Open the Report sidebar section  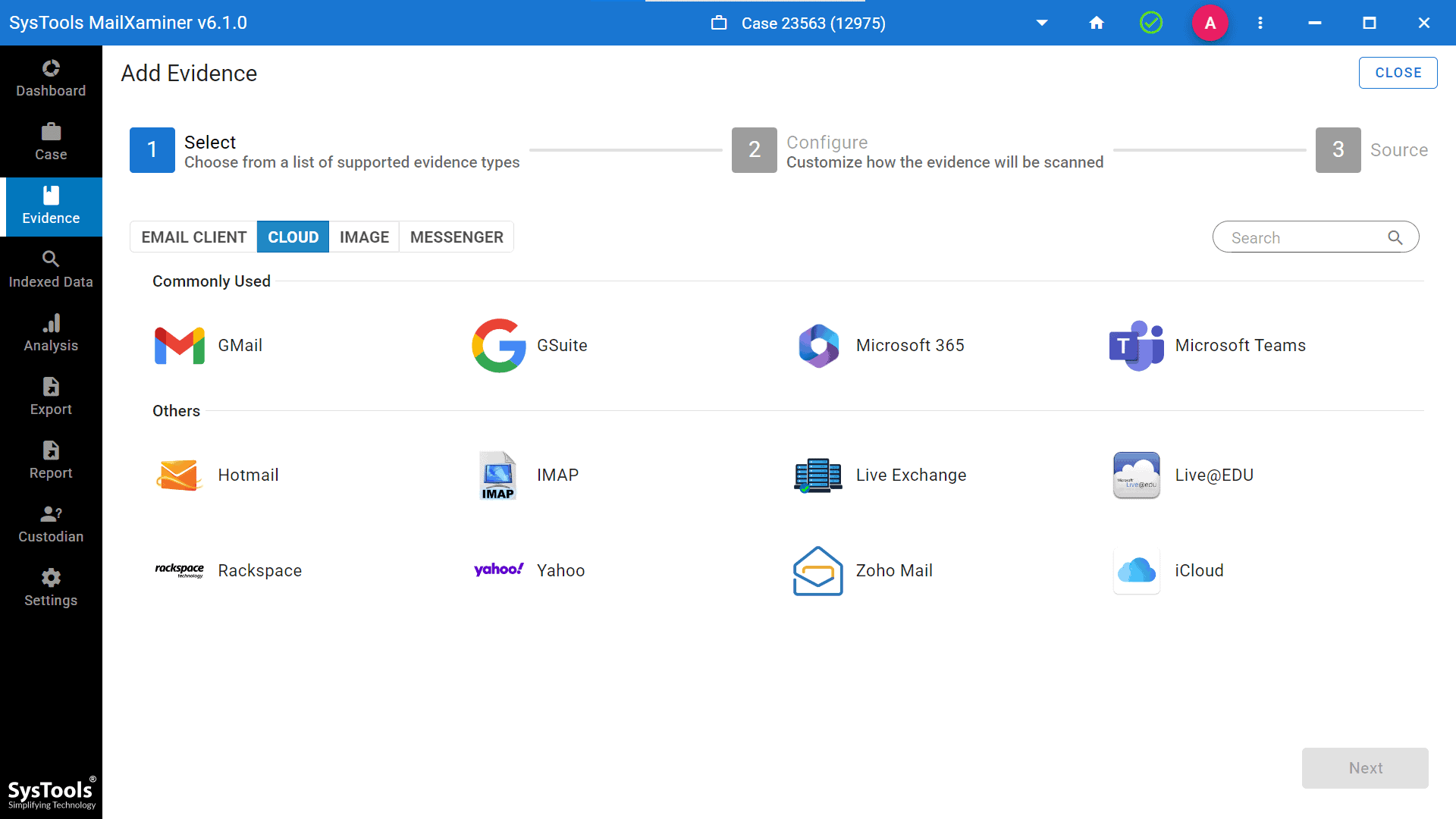51,461
